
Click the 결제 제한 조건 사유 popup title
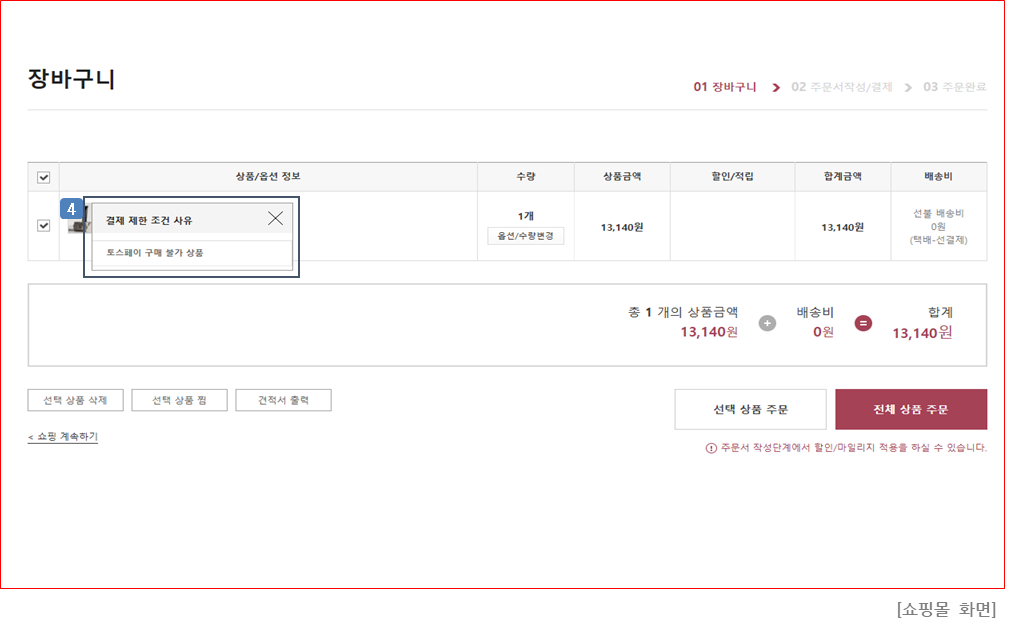[149, 220]
